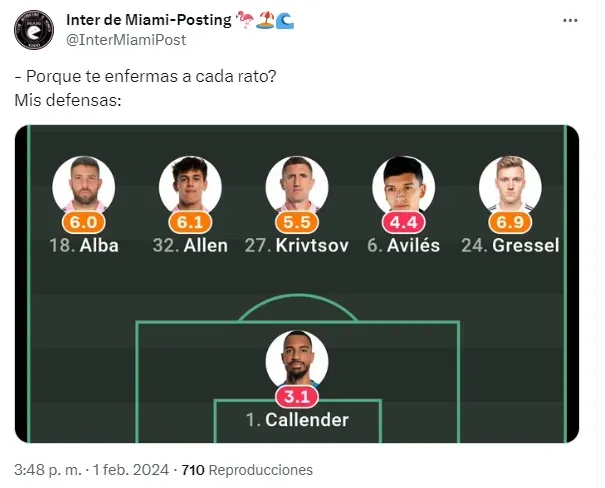The width and height of the screenshot is (605, 488).
Task: Click Gressel's 6.9 rating badge
Action: click(x=510, y=221)
